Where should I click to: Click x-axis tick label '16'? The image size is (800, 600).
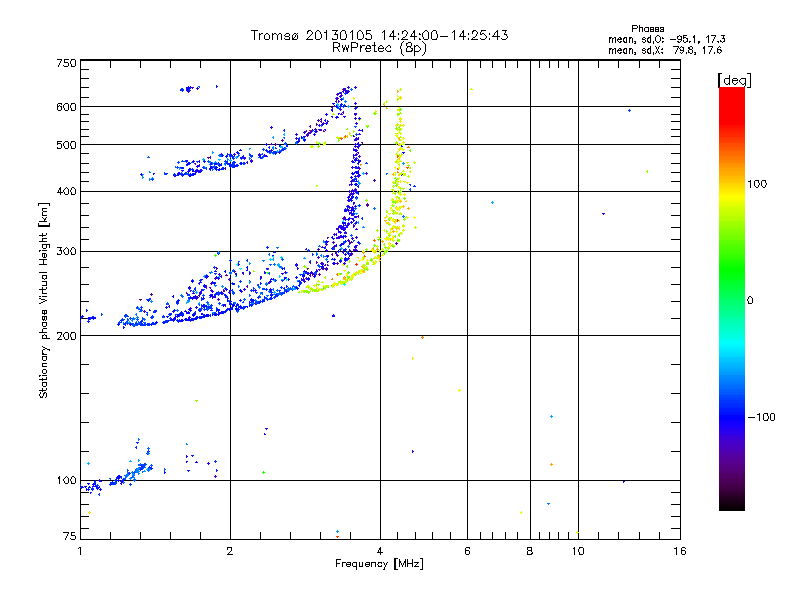click(x=680, y=551)
